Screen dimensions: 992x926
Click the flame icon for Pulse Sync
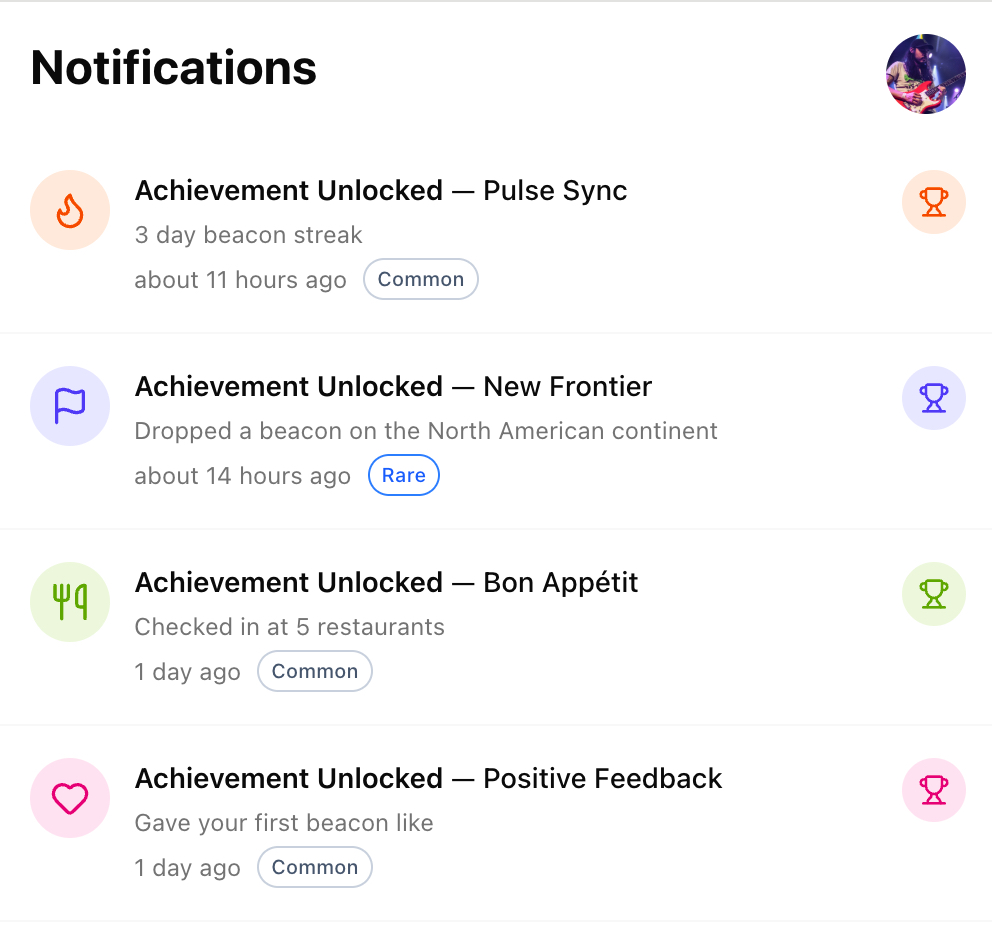pos(70,210)
